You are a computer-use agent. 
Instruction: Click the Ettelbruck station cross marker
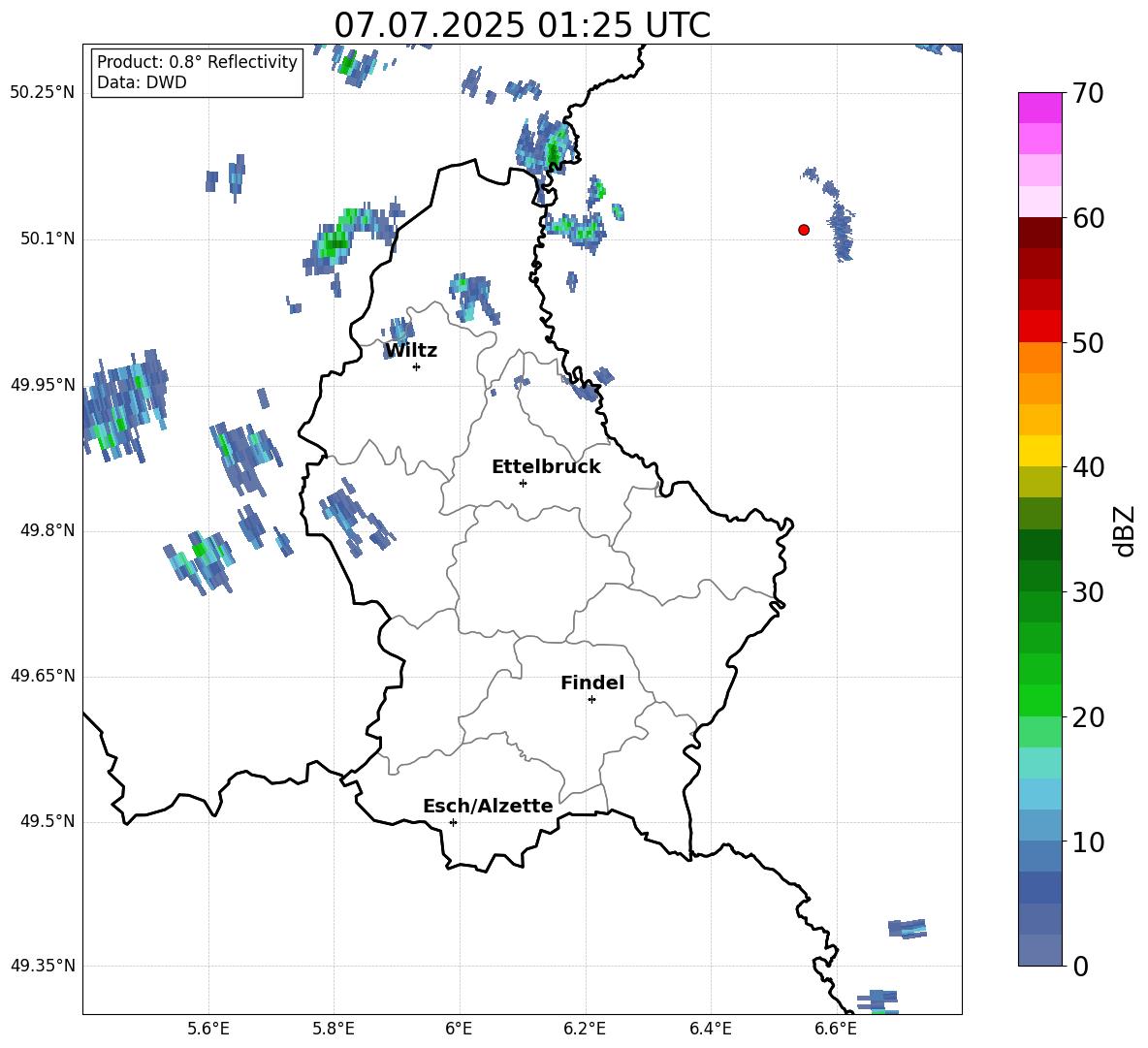tap(523, 483)
